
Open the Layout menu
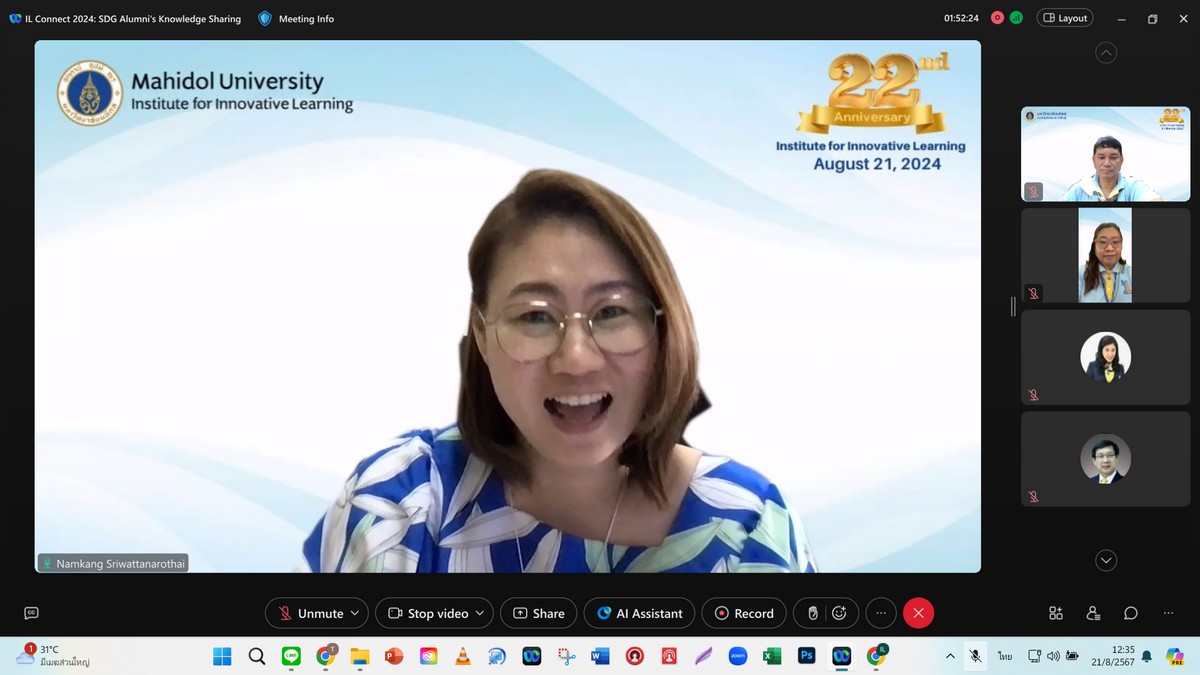[1065, 18]
